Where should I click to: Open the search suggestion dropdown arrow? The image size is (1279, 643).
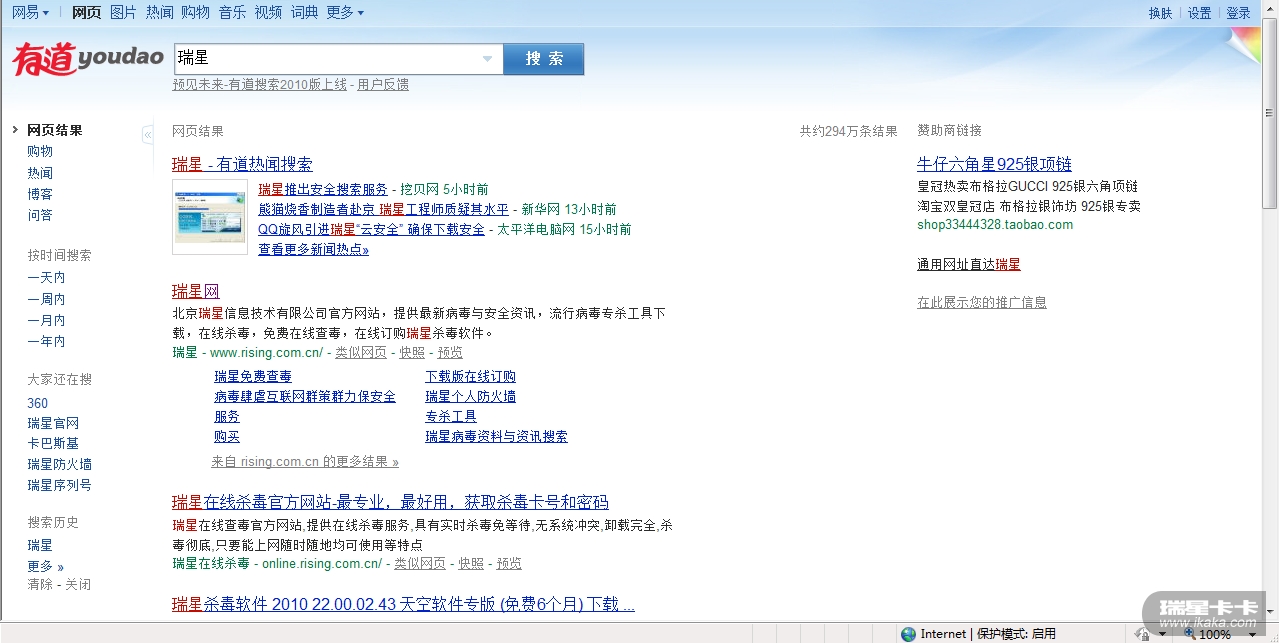coord(487,59)
